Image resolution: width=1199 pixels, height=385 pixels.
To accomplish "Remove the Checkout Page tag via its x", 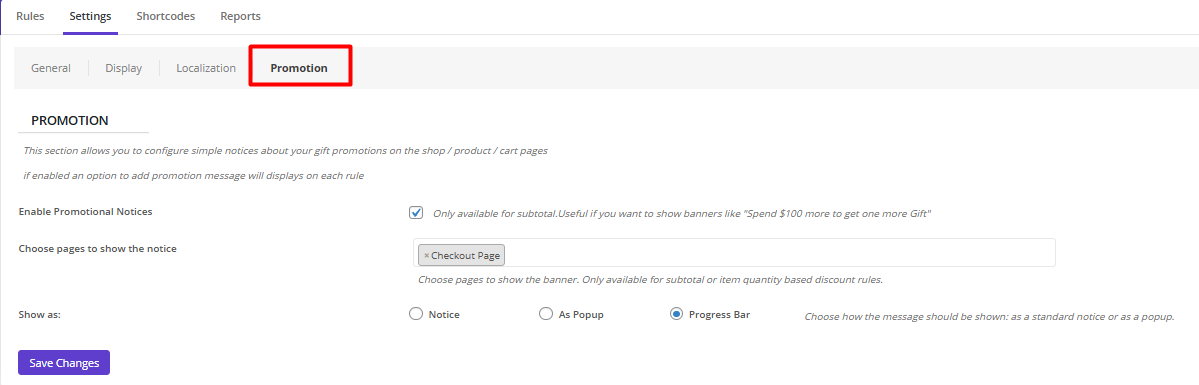I will click(x=427, y=256).
